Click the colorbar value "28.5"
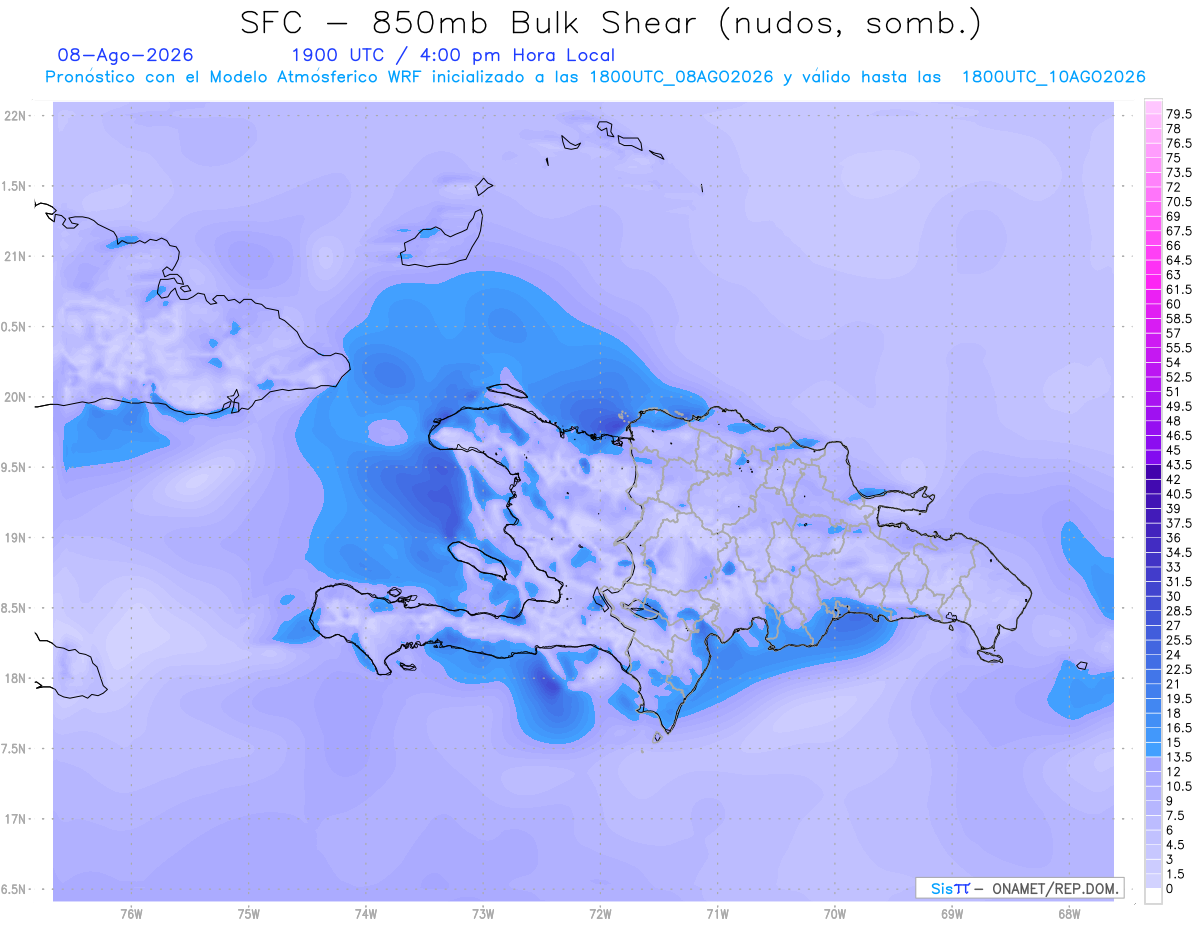 pos(1179,609)
